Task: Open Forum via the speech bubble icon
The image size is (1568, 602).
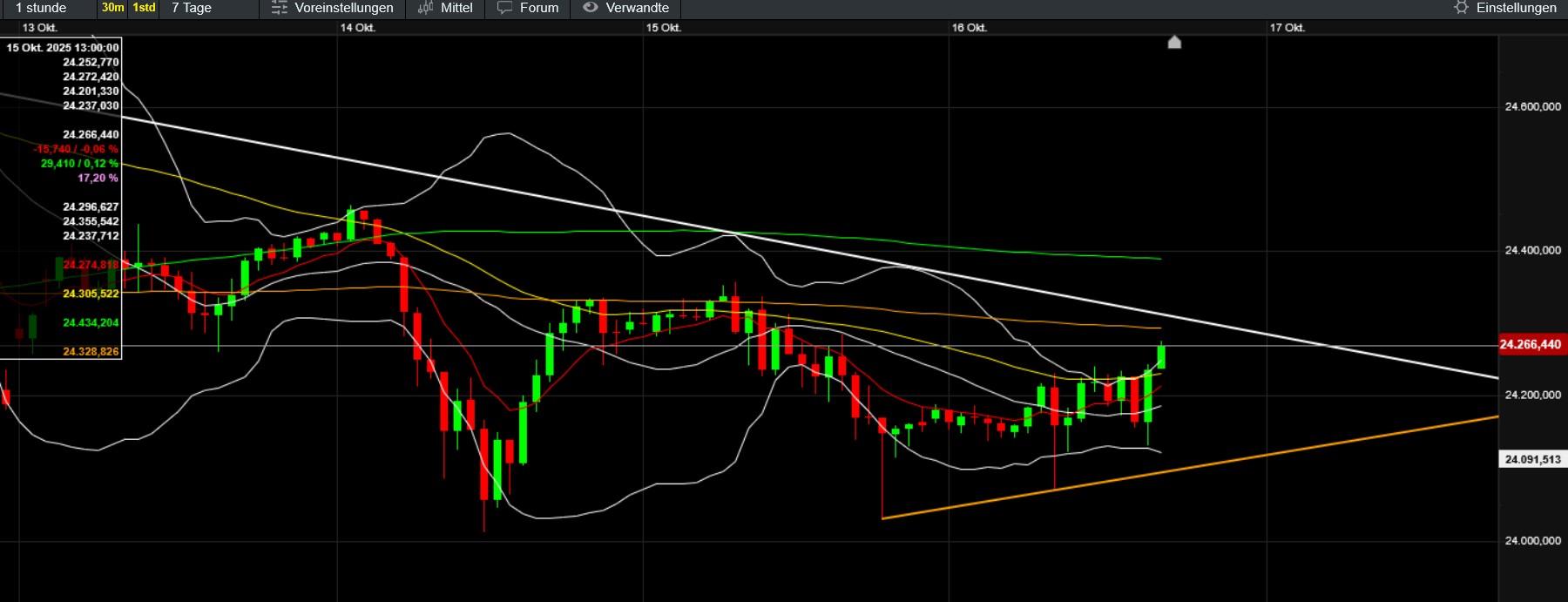Action: [x=504, y=8]
